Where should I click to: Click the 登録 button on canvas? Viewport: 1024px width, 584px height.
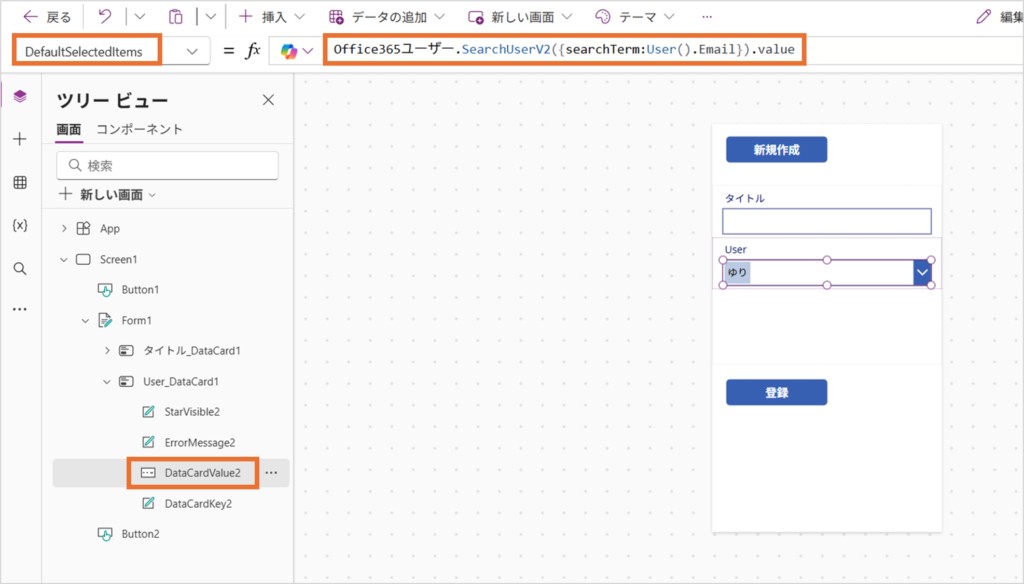776,393
